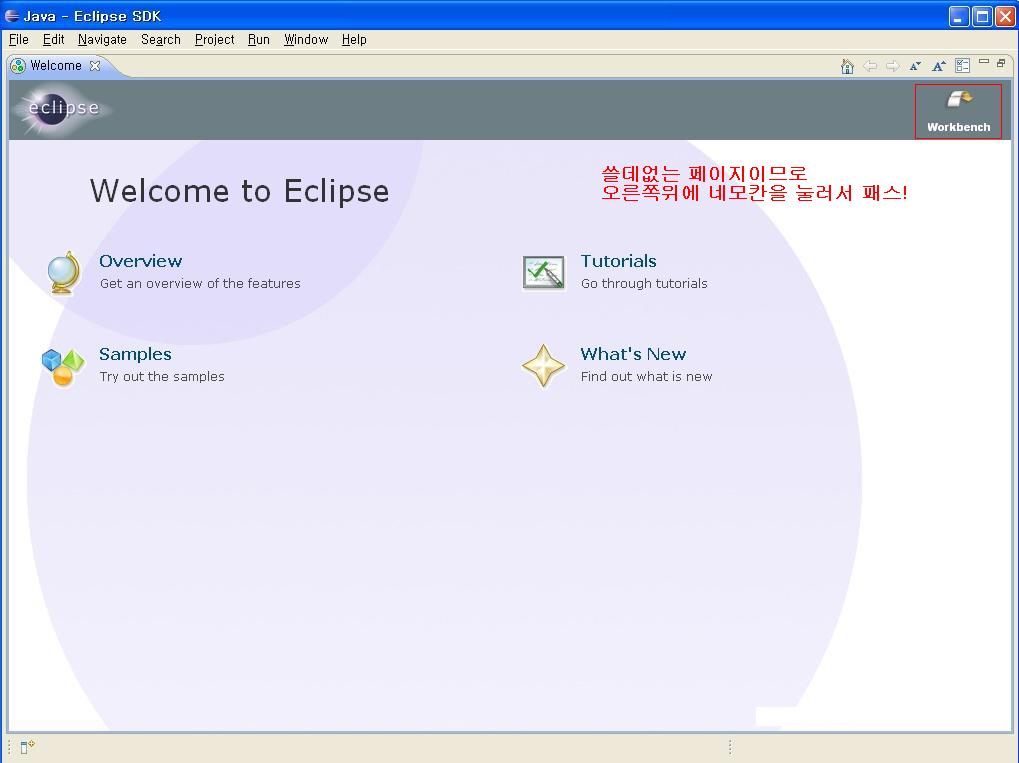The image size is (1019, 763).
Task: Open the Navigate menu
Action: [x=102, y=40]
